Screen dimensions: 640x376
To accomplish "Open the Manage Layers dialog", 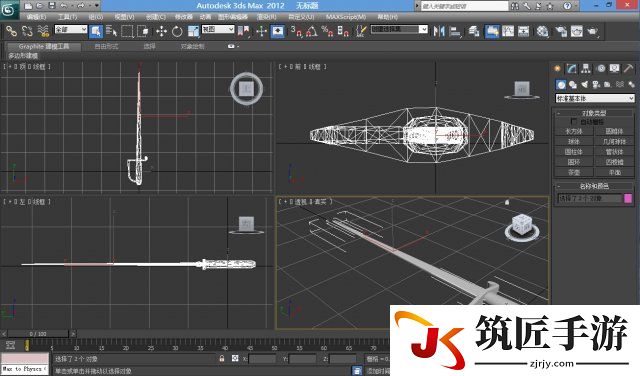I will click(473, 31).
